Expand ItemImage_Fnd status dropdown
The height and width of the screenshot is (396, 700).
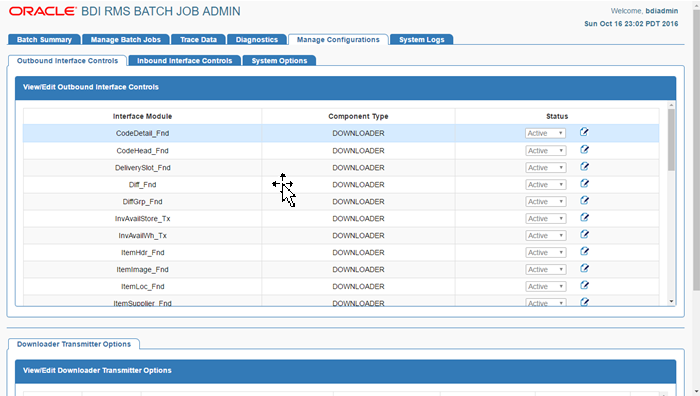click(x=546, y=270)
